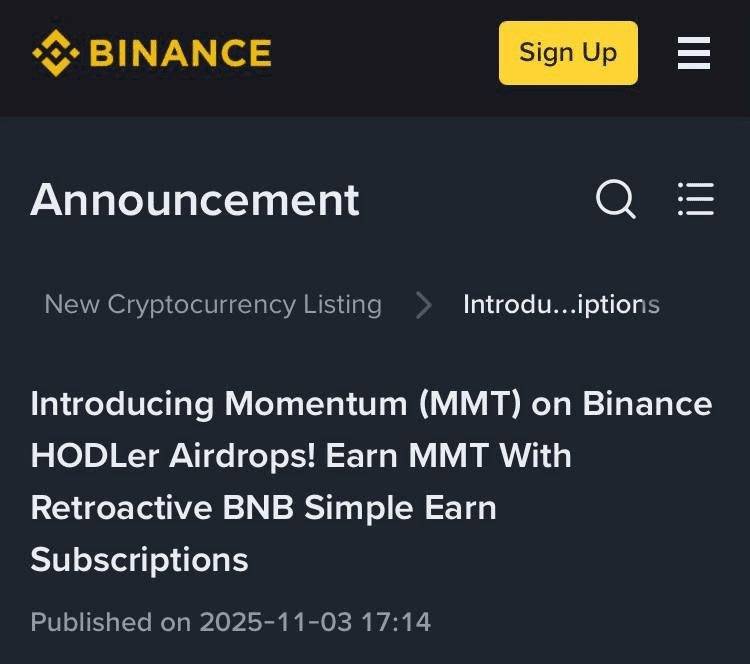This screenshot has width=750, height=664.
Task: Click the BINANCE wordmark text
Action: pyautogui.click(x=180, y=53)
